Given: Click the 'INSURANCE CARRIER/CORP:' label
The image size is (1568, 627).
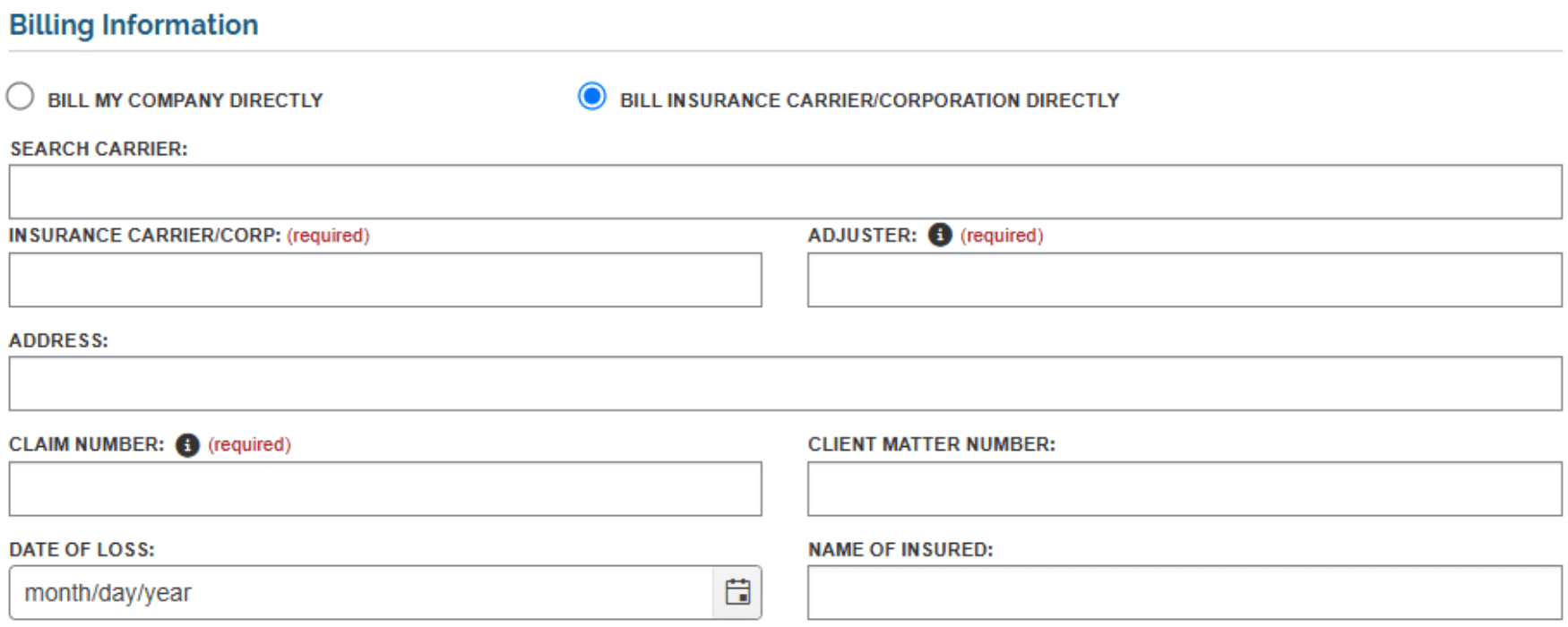Looking at the screenshot, I should pyautogui.click(x=145, y=235).
